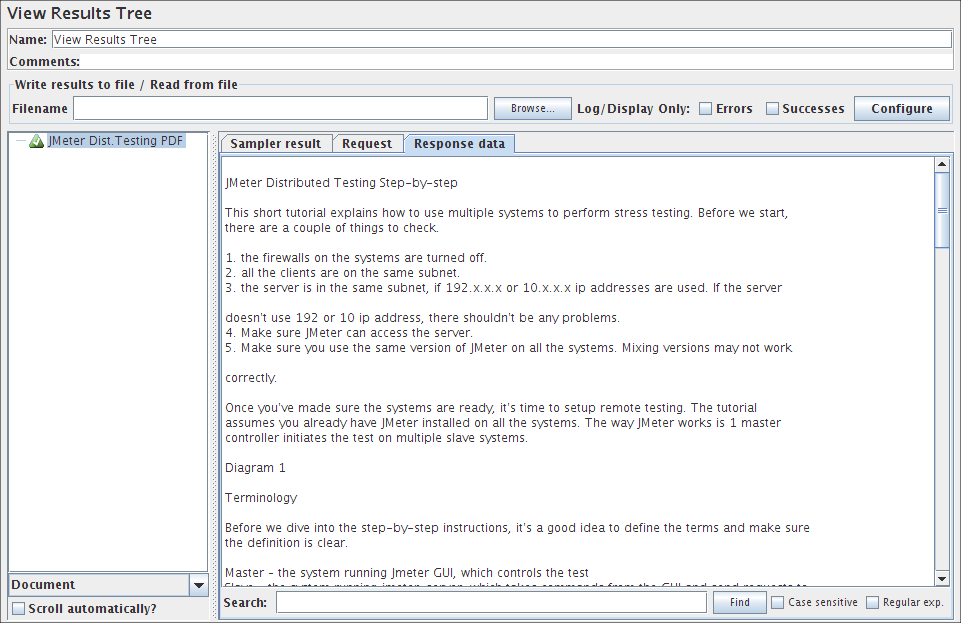Select the Response data tab
Screen dimensions: 961x623
pyautogui.click(x=459, y=144)
